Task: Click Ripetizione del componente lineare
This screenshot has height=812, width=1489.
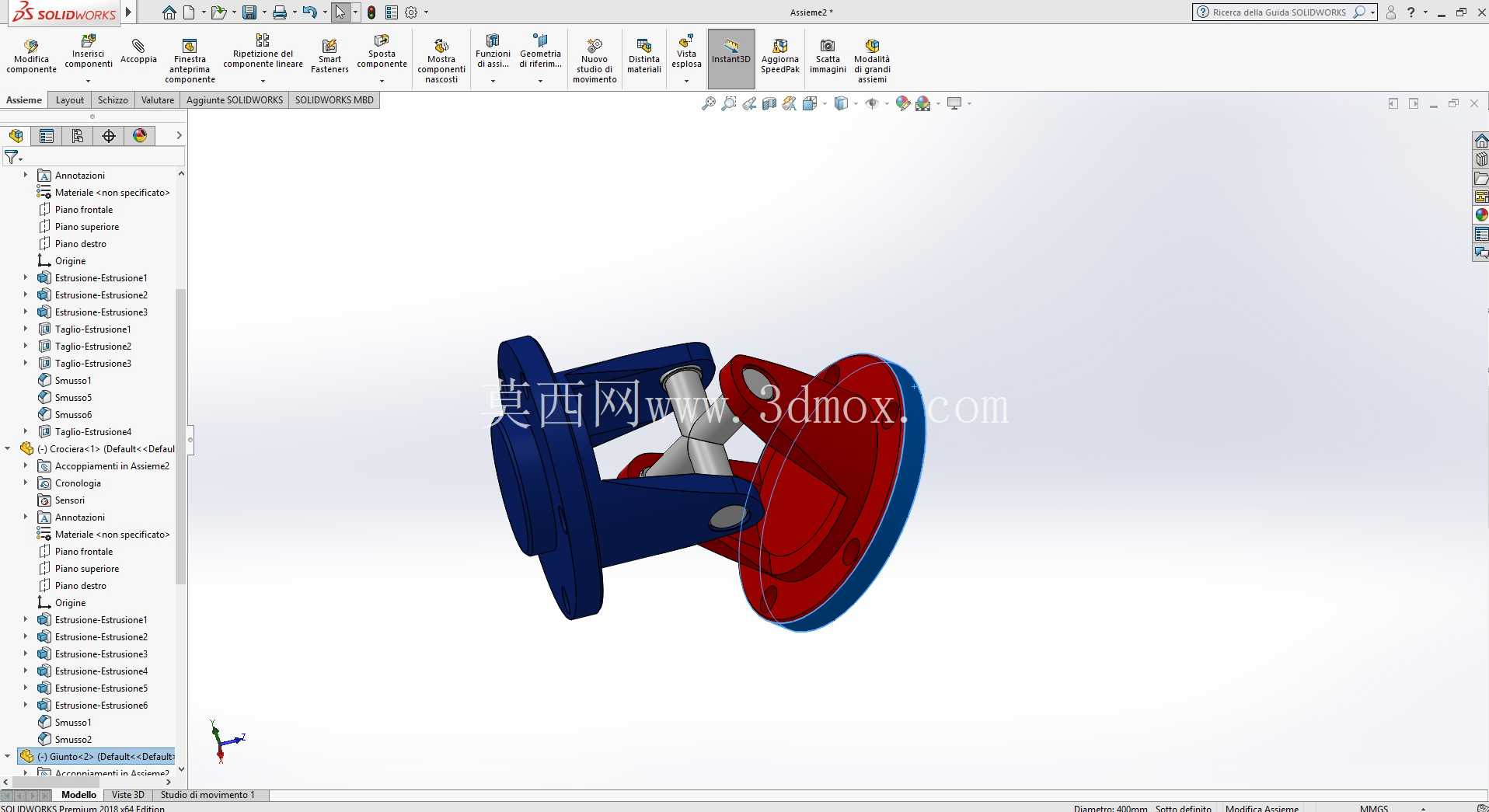Action: (263, 52)
